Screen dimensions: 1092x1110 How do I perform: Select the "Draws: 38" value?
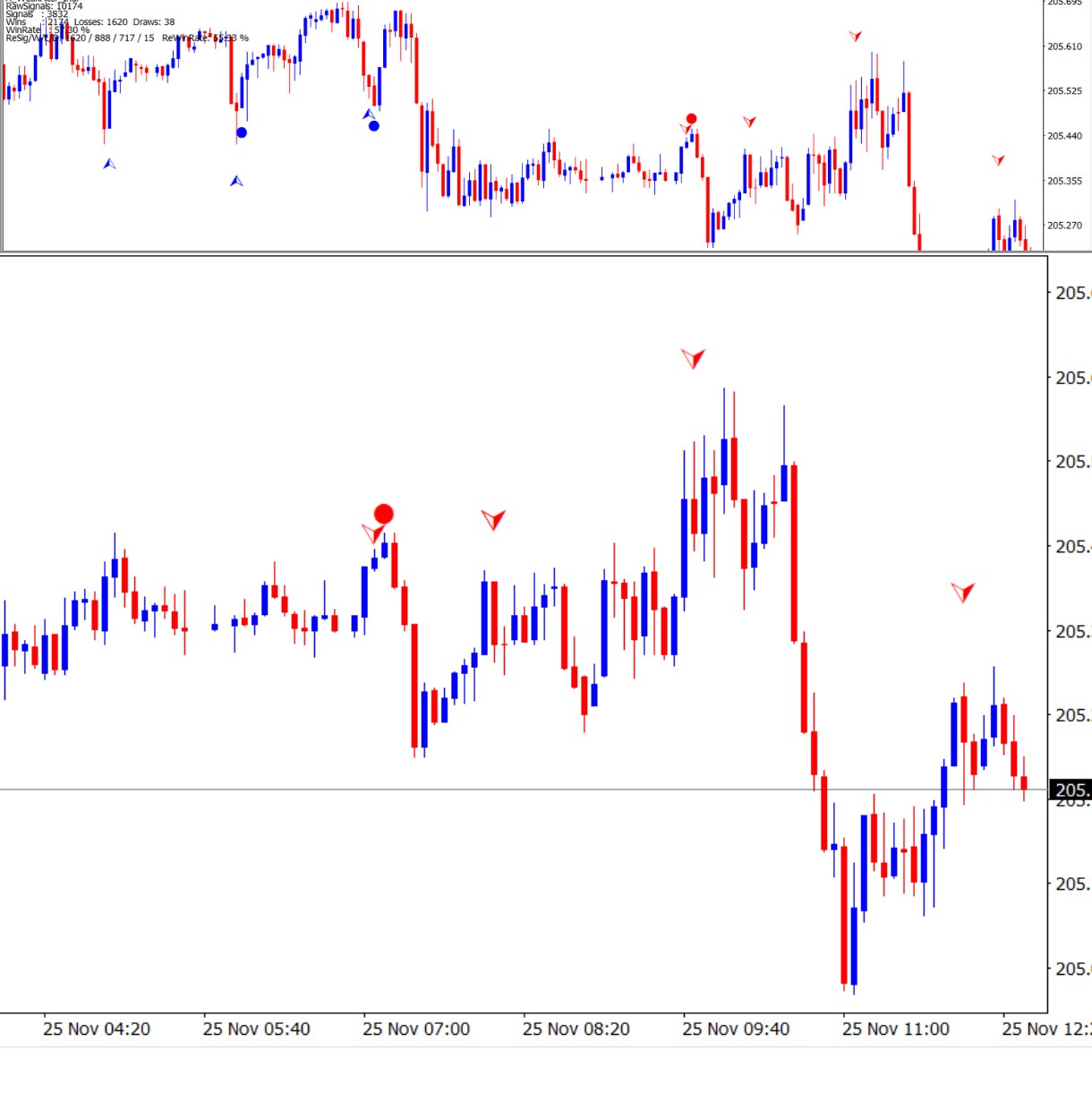pyautogui.click(x=154, y=22)
